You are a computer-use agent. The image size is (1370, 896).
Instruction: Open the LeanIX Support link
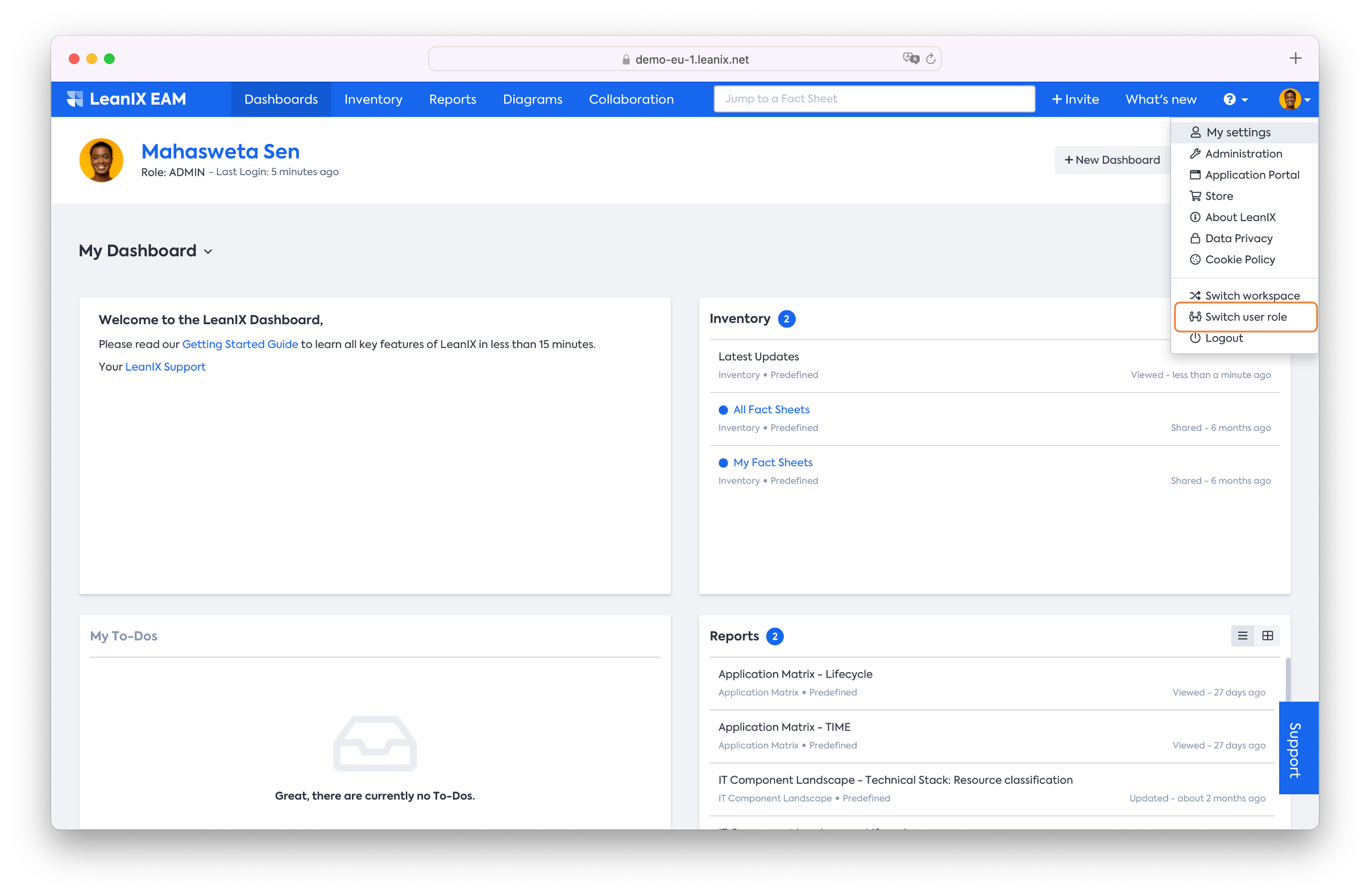pos(165,367)
